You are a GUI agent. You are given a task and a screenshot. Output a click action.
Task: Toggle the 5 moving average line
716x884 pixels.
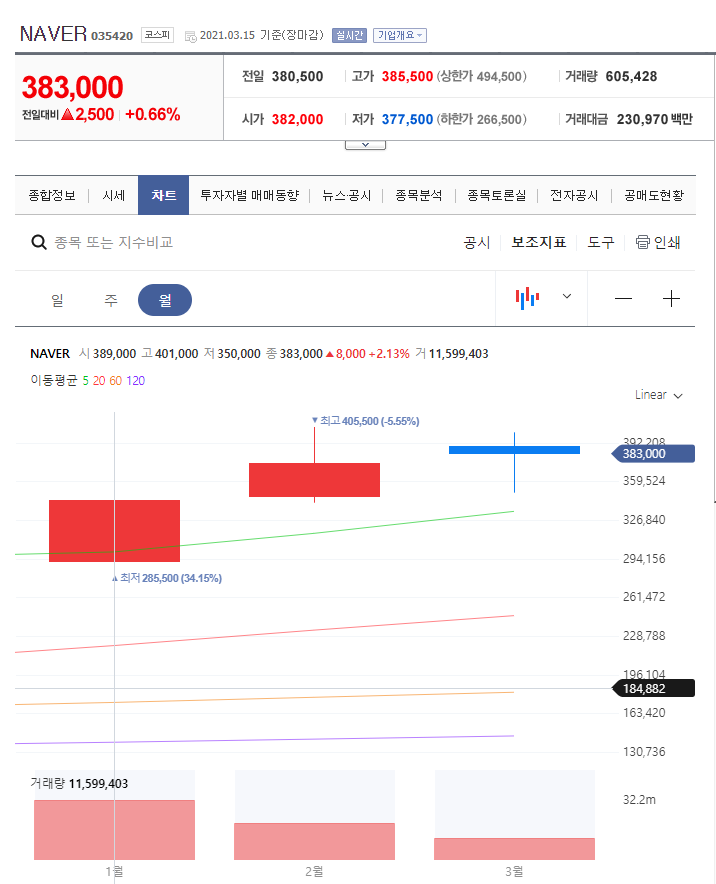tap(86, 381)
